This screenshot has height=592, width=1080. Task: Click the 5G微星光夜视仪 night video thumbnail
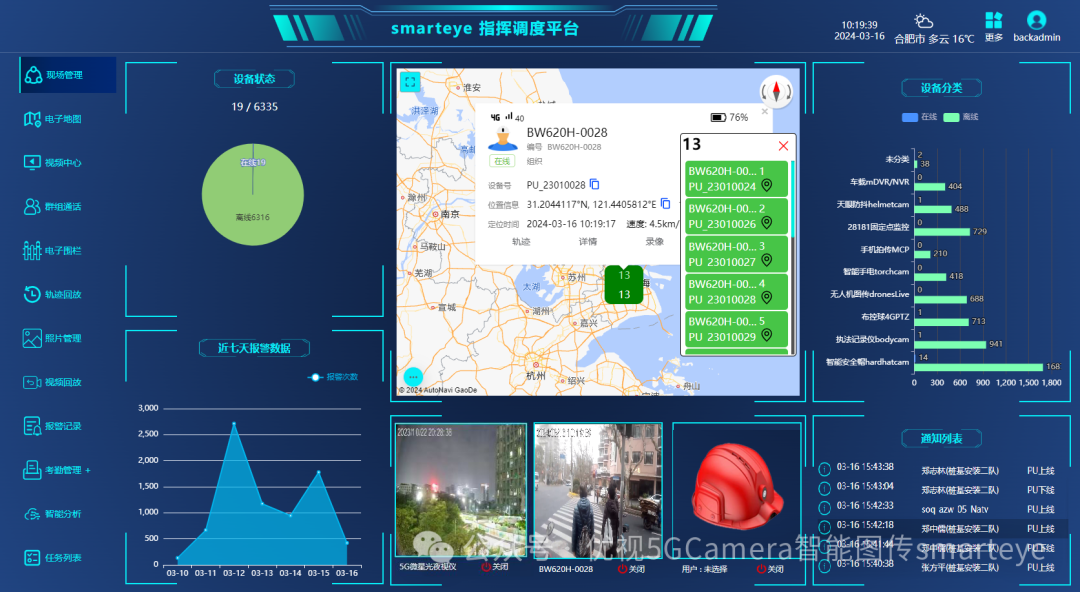(x=461, y=489)
